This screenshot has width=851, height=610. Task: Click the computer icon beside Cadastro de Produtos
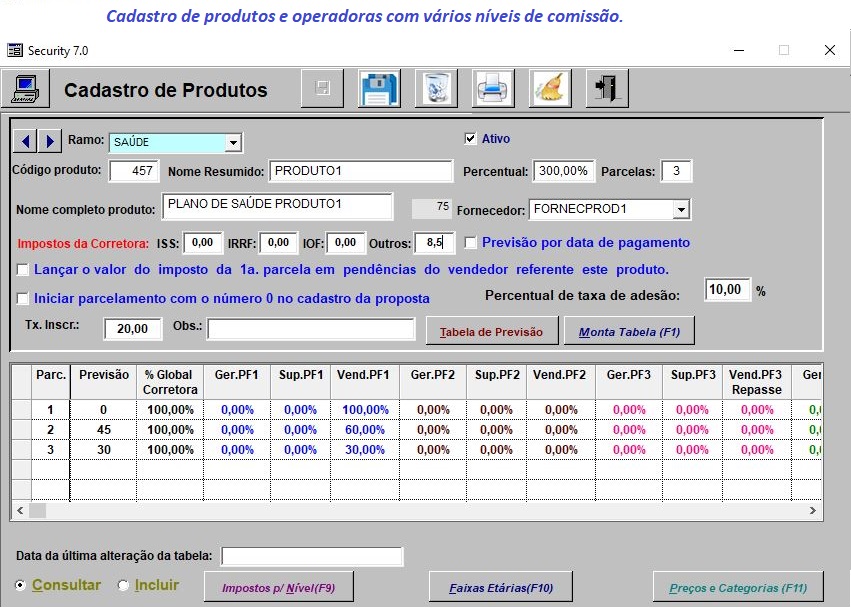pos(25,89)
